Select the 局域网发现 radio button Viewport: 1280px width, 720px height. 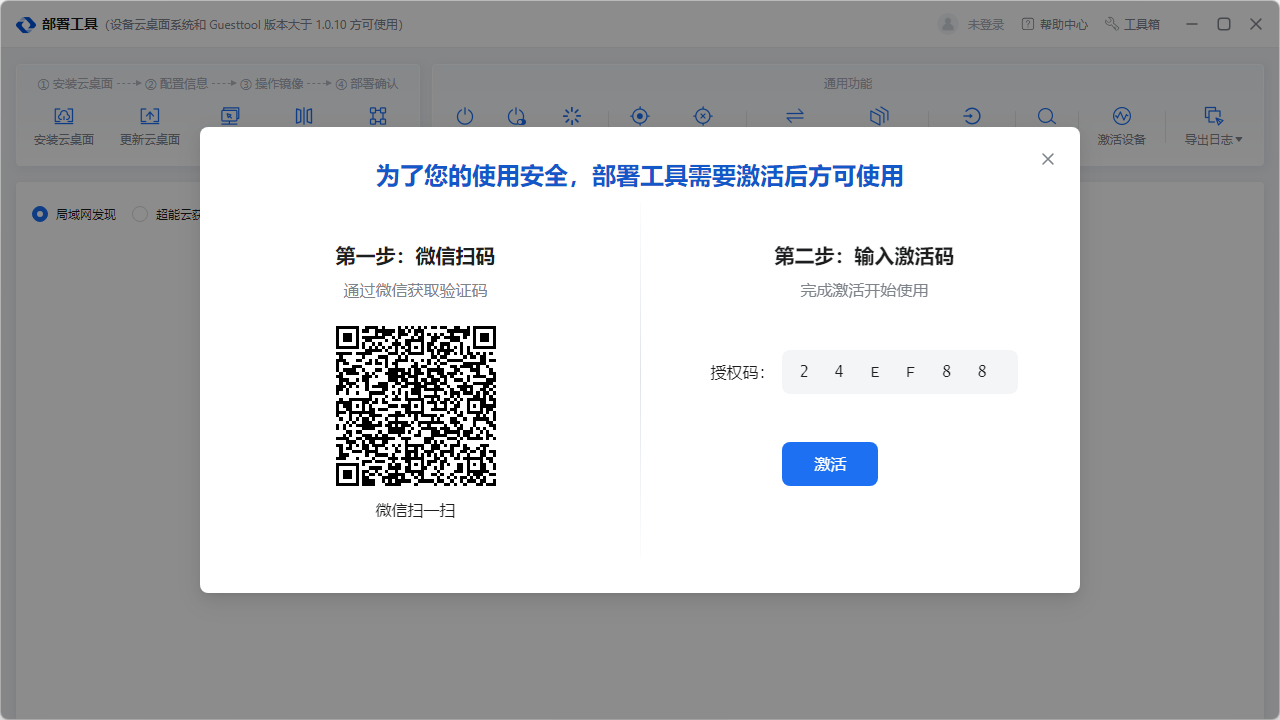pyautogui.click(x=40, y=214)
